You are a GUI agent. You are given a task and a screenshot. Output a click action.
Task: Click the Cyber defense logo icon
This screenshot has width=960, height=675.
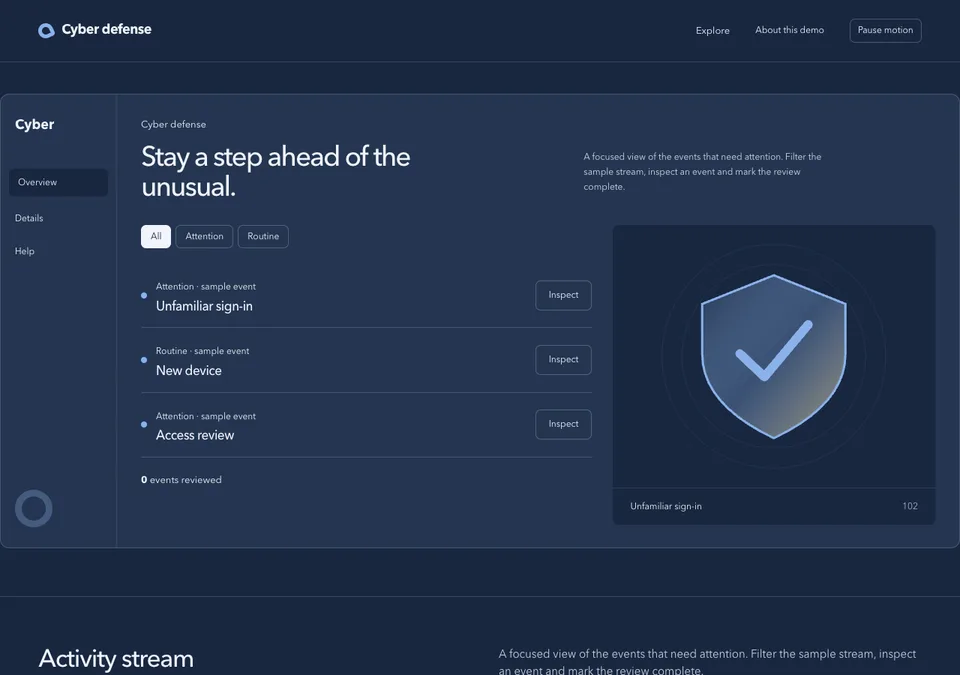46,30
